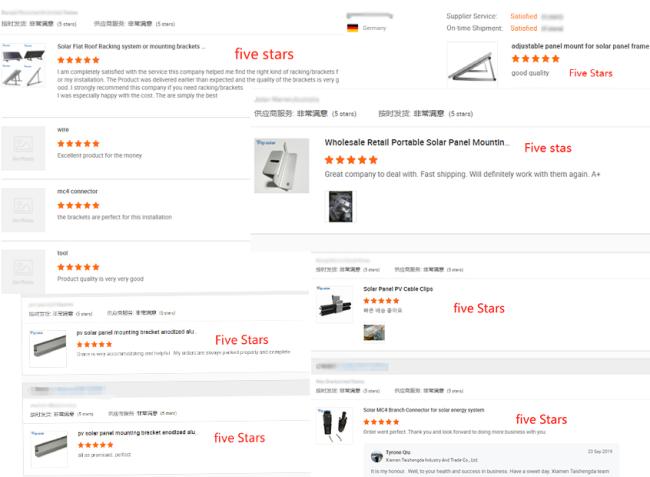Screen dimensions: 650x477
Task: Open the Wholesale Retail Portable Solar Panel Mounting link
Action: 416,142
